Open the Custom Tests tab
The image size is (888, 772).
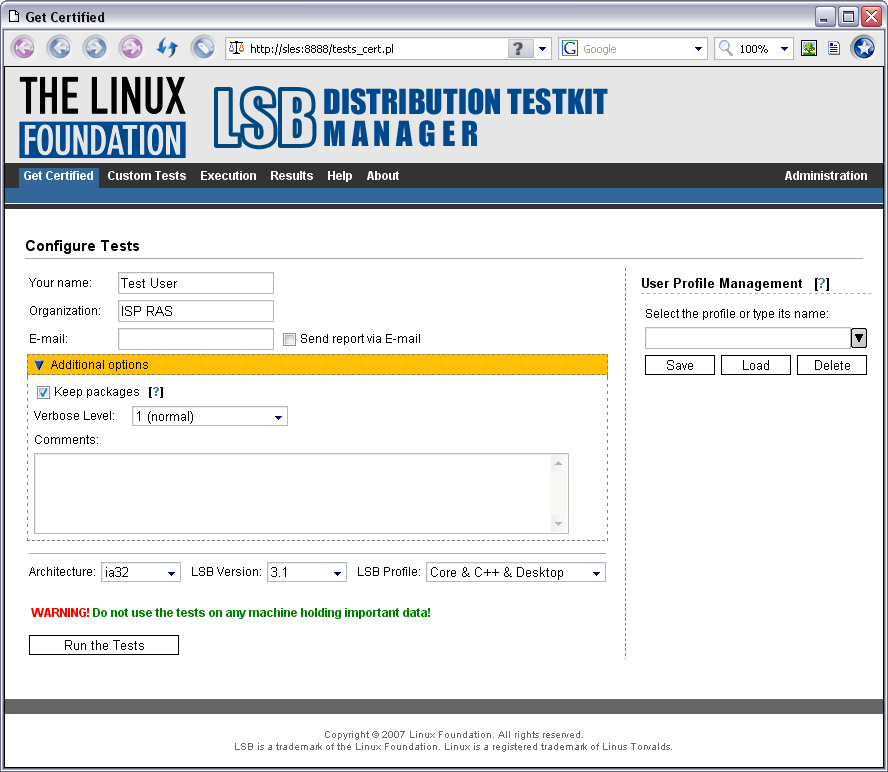147,176
